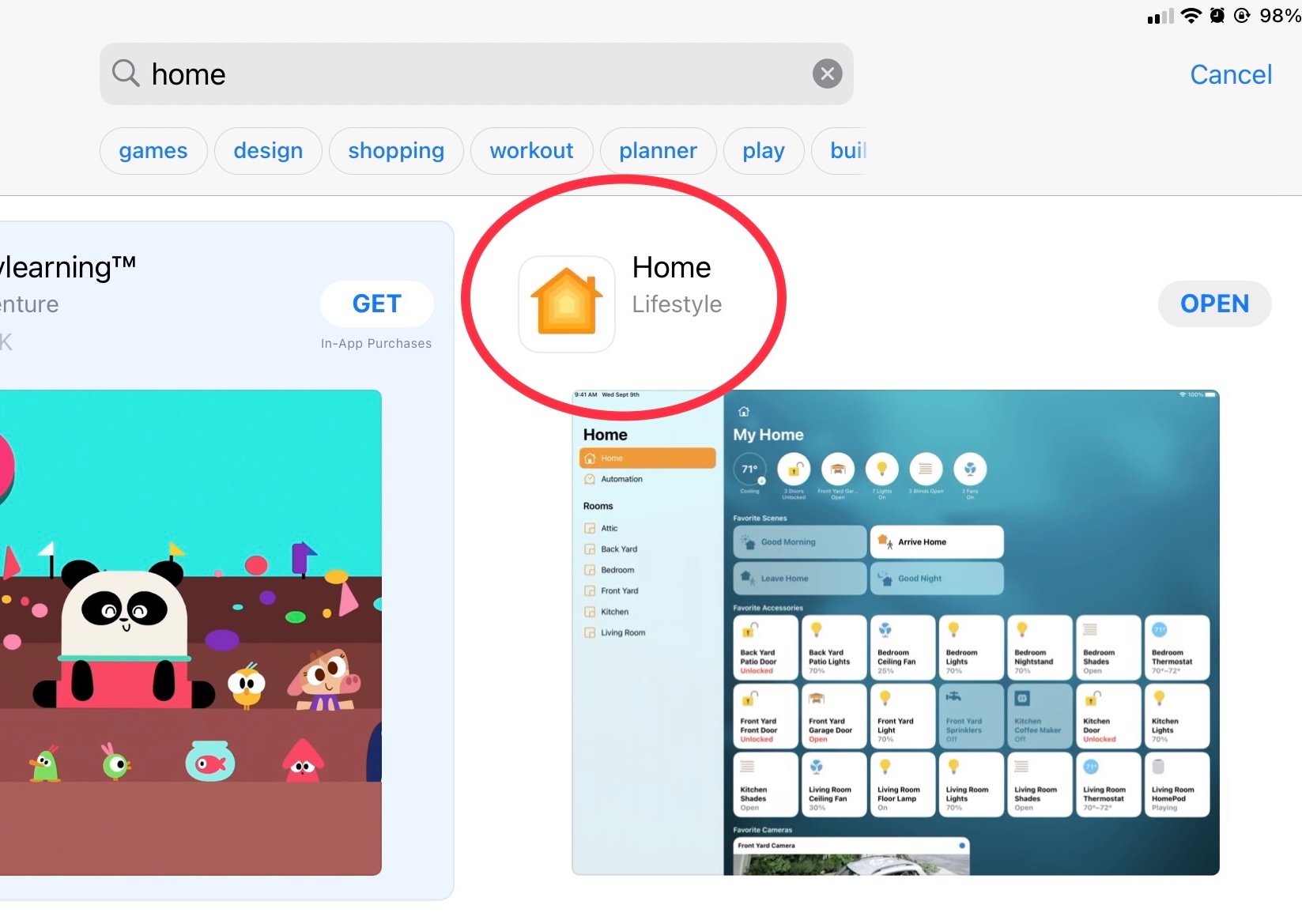1302x924 pixels.
Task: Get the learning adventure app
Action: click(x=376, y=304)
